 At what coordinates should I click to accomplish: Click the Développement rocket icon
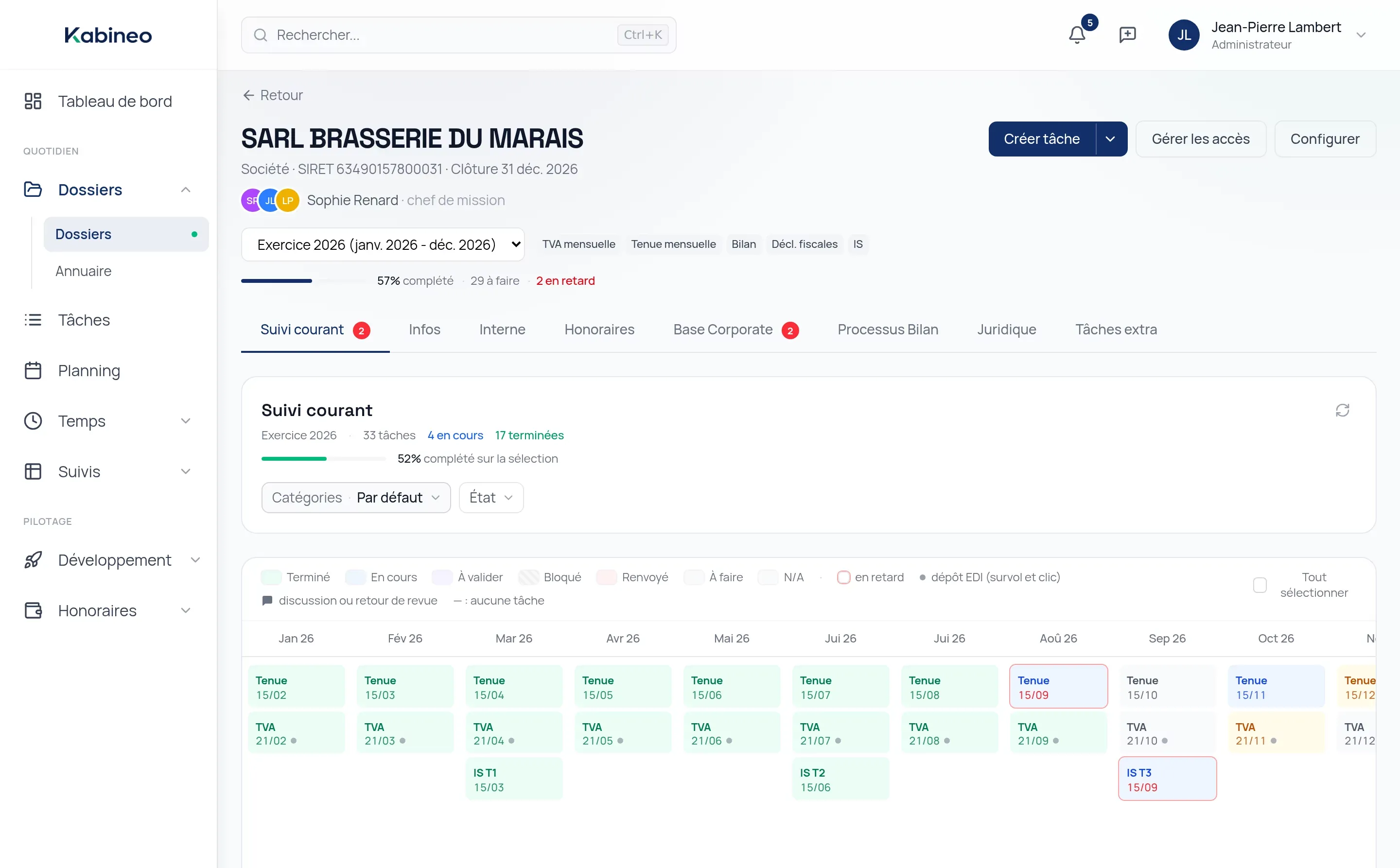click(33, 560)
